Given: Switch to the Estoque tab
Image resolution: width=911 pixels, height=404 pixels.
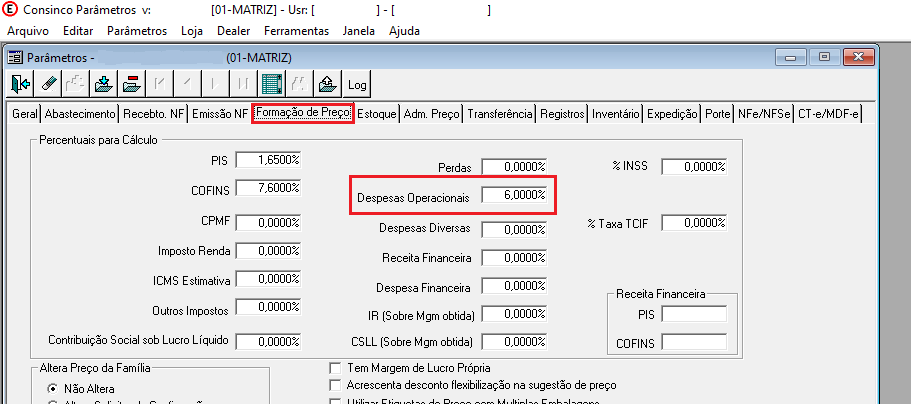Looking at the screenshot, I should point(377,114).
